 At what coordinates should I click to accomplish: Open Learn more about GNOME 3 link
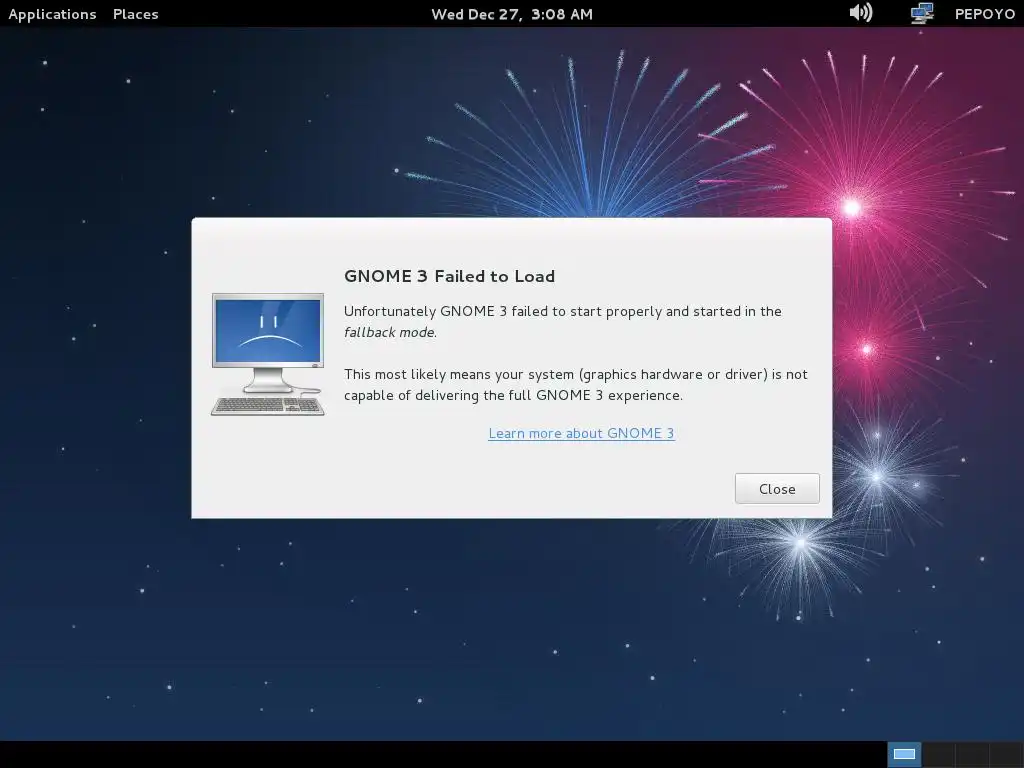click(x=581, y=433)
